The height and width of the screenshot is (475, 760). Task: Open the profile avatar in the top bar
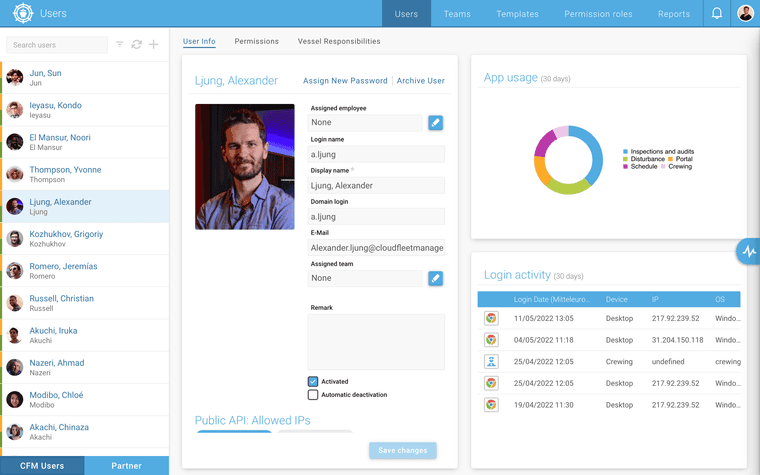[745, 13]
